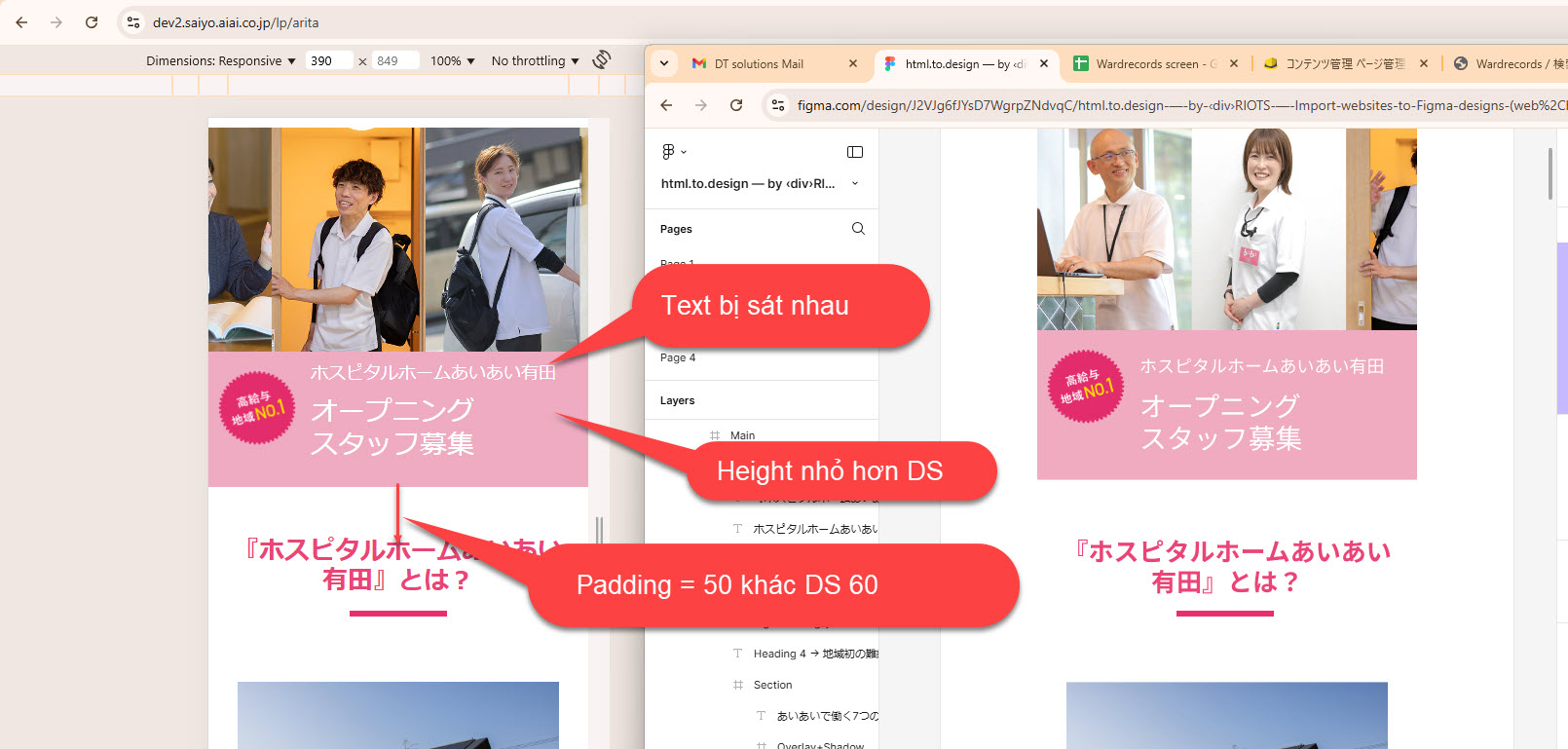
Task: Select Page 4 in the Pages list
Action: (678, 357)
